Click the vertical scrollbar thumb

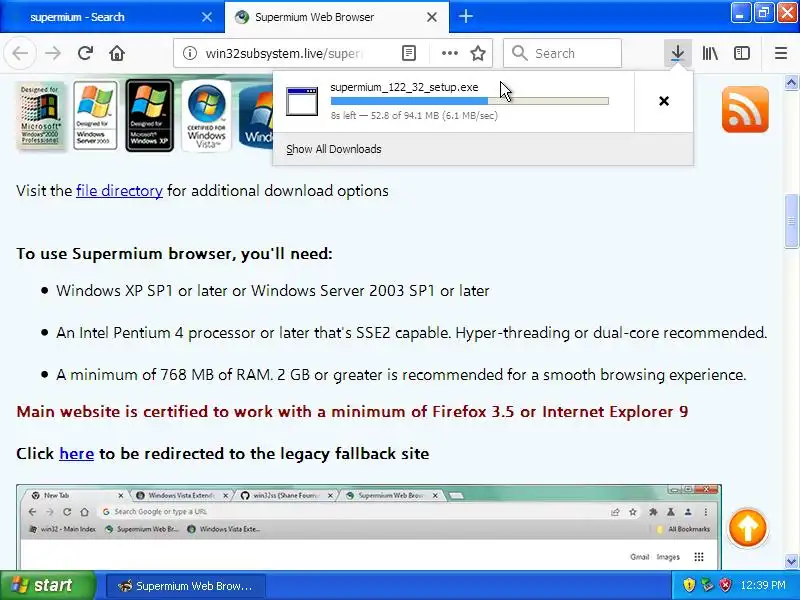coord(791,221)
